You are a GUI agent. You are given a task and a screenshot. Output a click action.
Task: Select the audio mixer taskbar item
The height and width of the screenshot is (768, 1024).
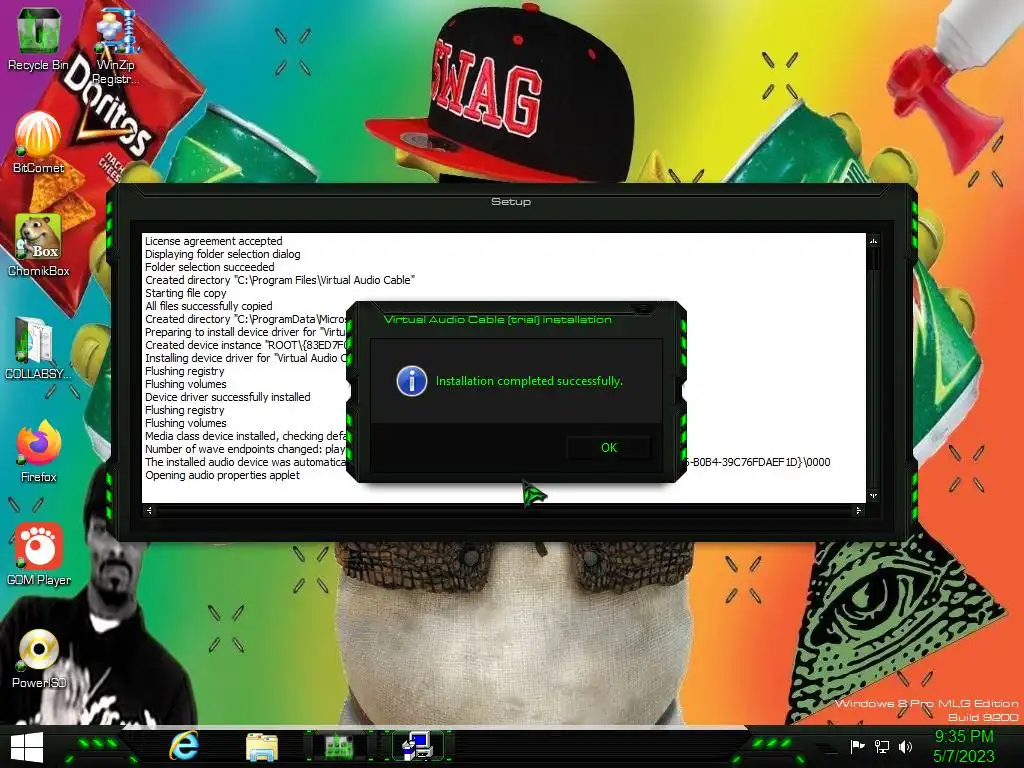pos(340,747)
